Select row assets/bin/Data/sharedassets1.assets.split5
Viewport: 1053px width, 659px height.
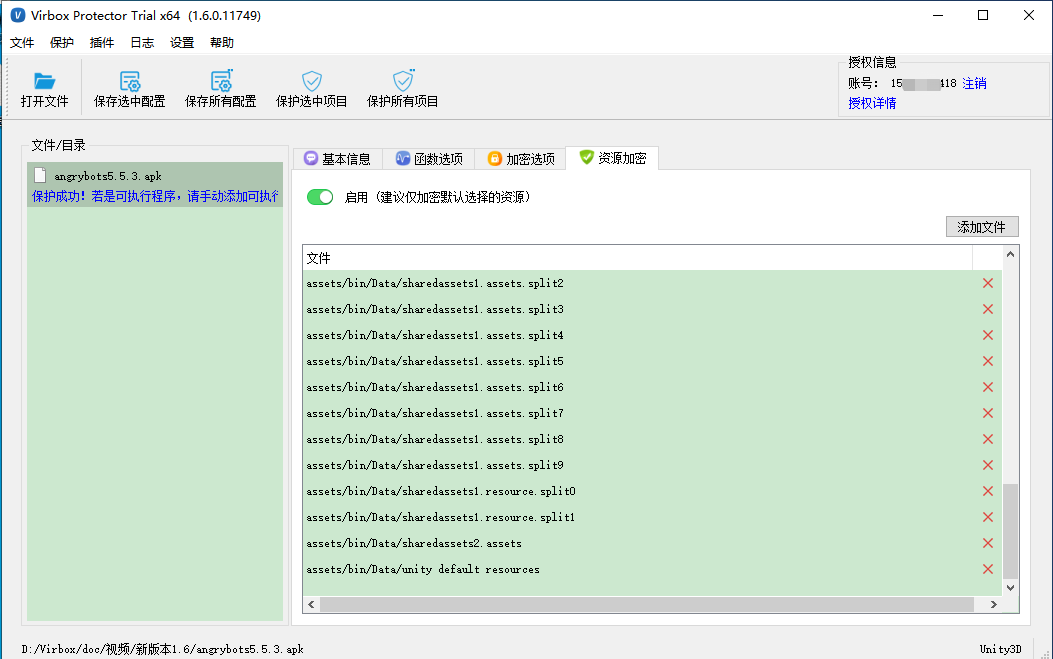coord(652,361)
